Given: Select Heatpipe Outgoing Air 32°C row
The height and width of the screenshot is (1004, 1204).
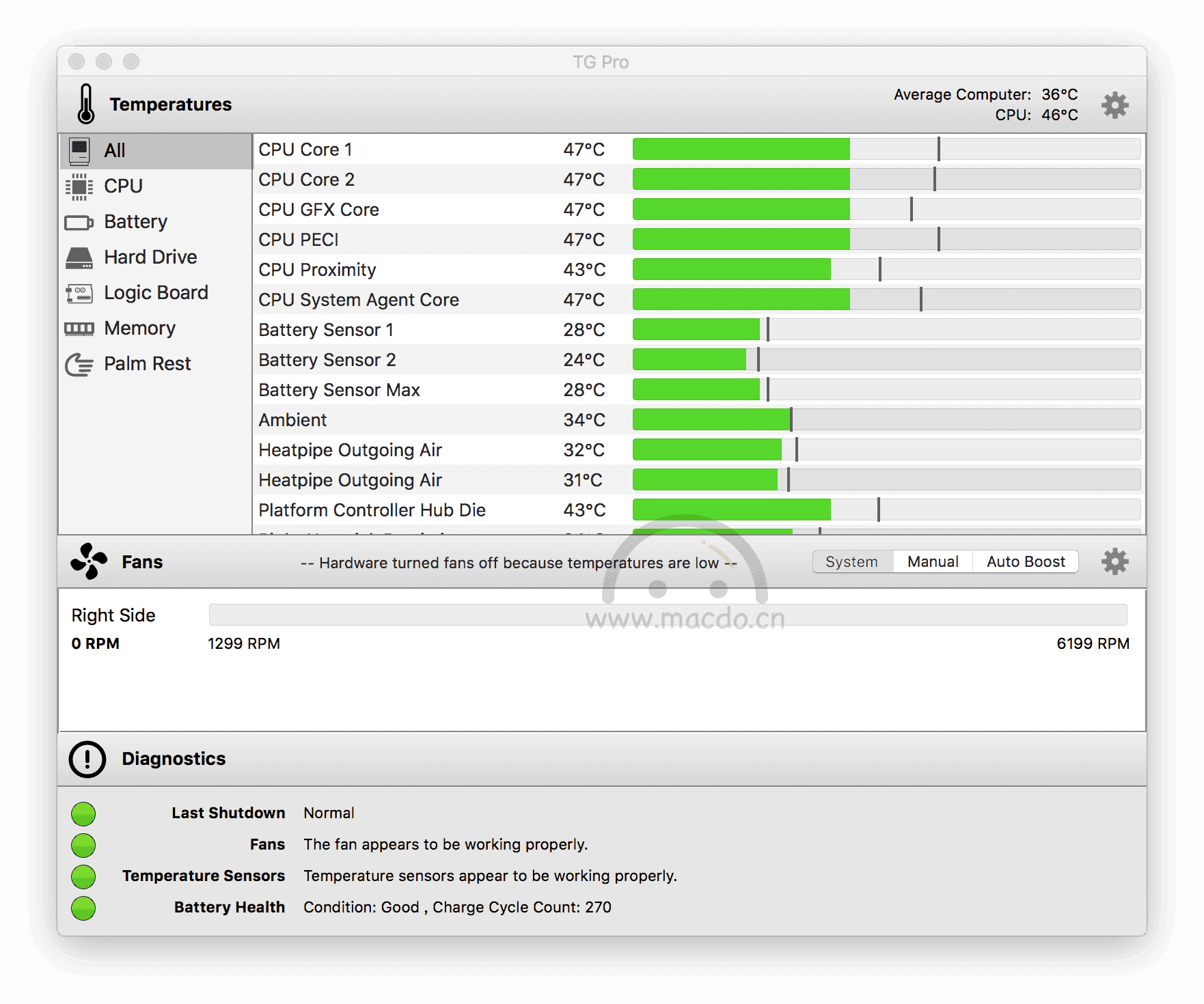Looking at the screenshot, I should coord(699,449).
